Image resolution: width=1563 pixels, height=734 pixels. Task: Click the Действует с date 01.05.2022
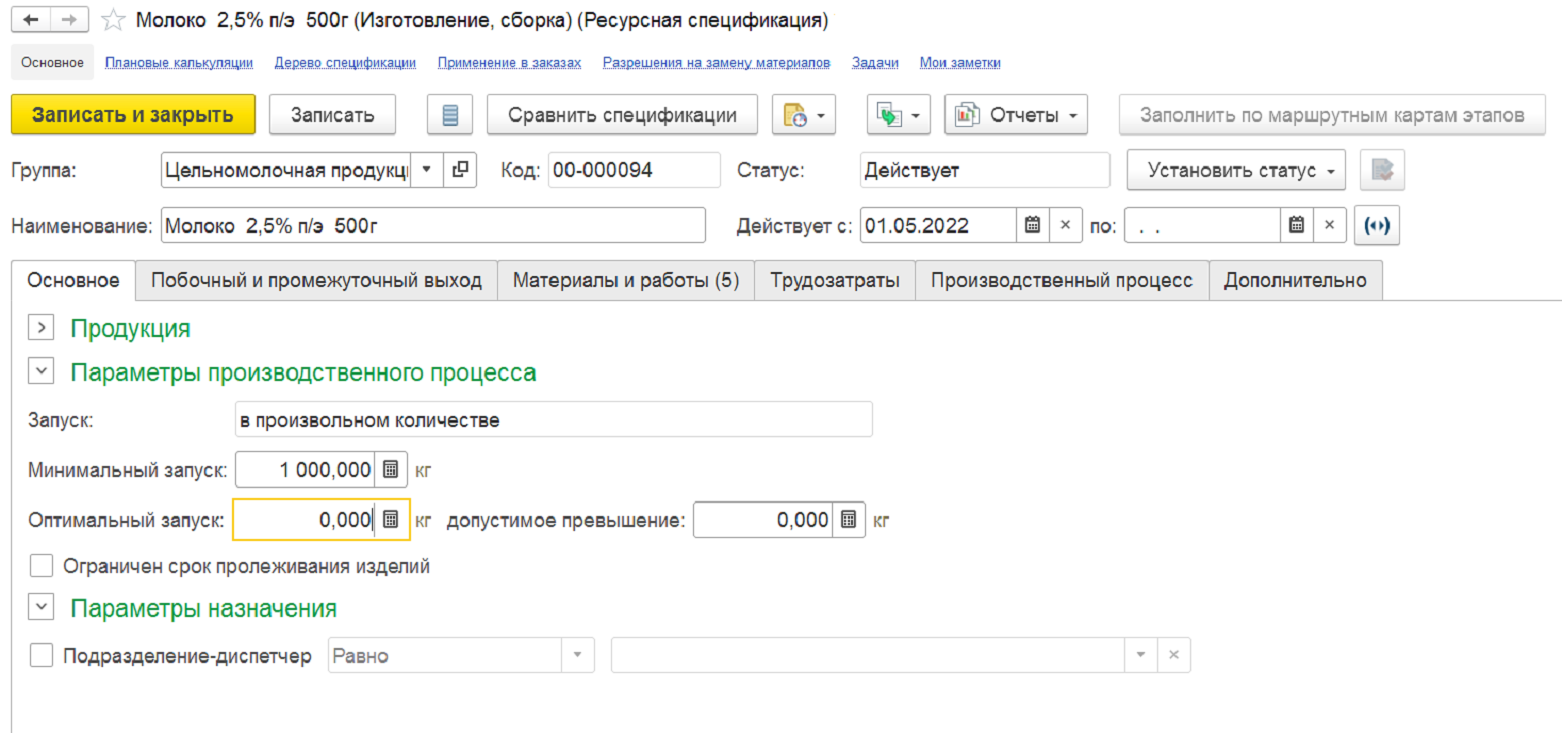[x=939, y=225]
